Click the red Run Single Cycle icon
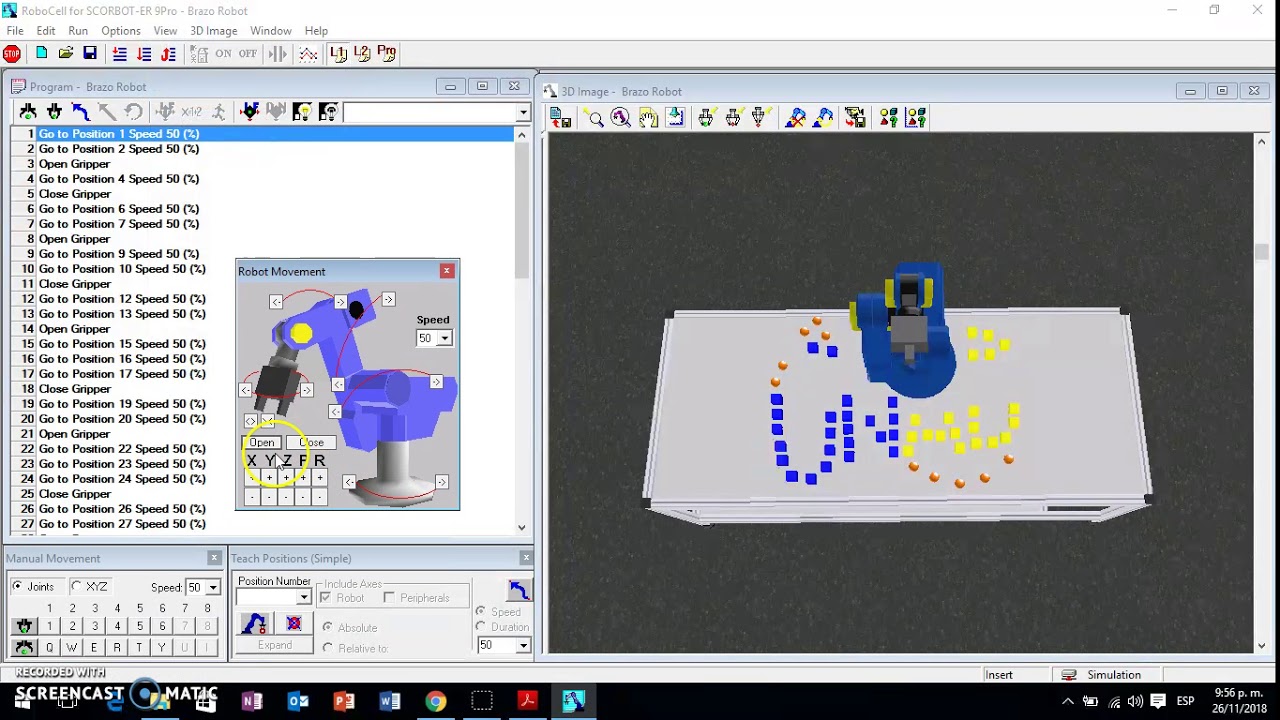The height and width of the screenshot is (720, 1280). (x=144, y=54)
